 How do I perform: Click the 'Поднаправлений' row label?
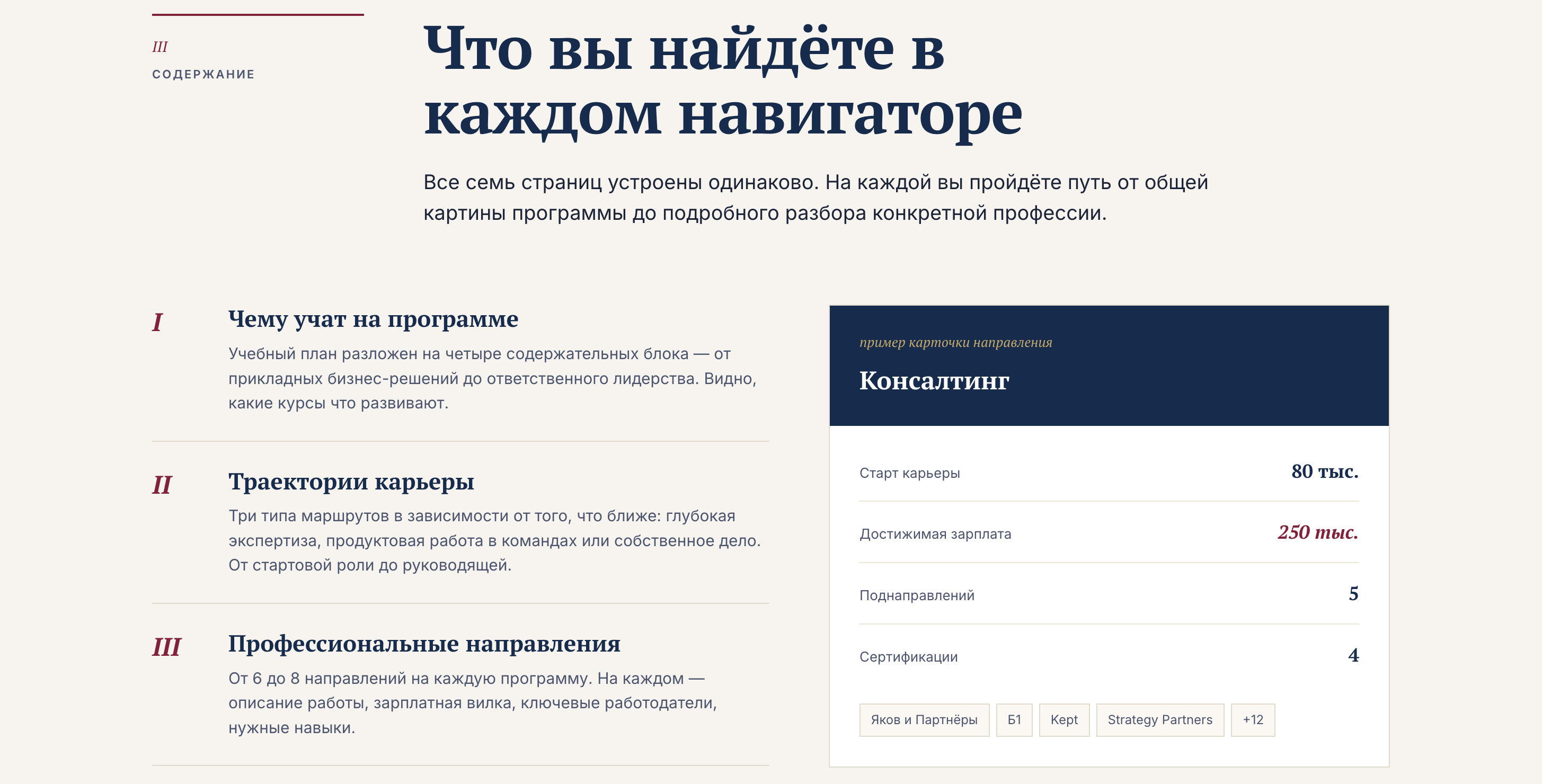917,595
